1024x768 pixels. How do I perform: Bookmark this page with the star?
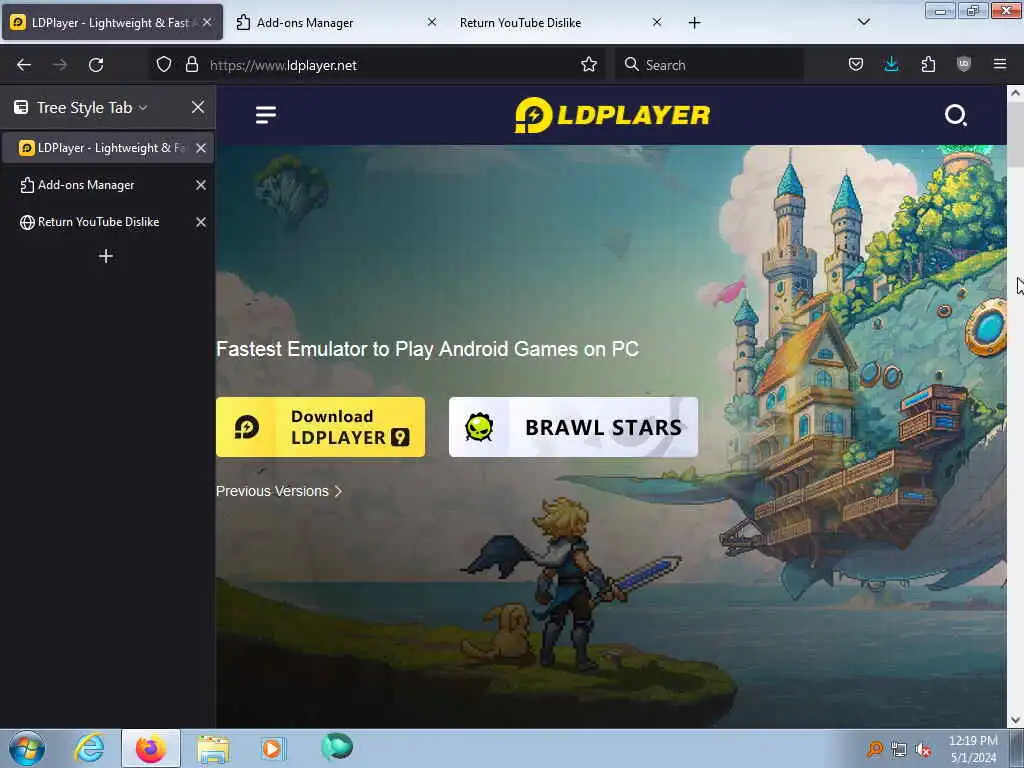[x=588, y=64]
